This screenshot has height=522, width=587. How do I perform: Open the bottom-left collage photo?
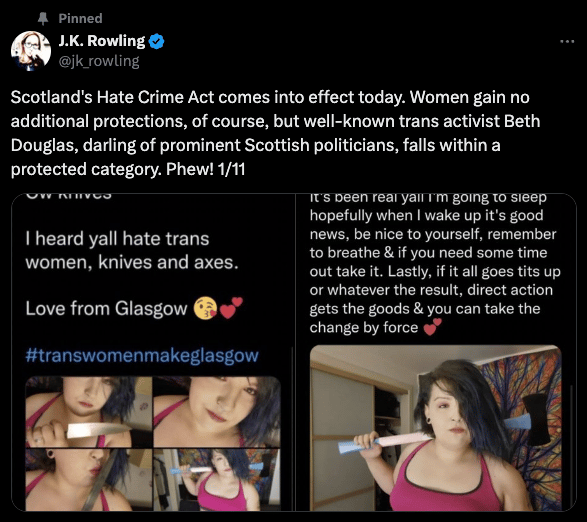(x=89, y=480)
